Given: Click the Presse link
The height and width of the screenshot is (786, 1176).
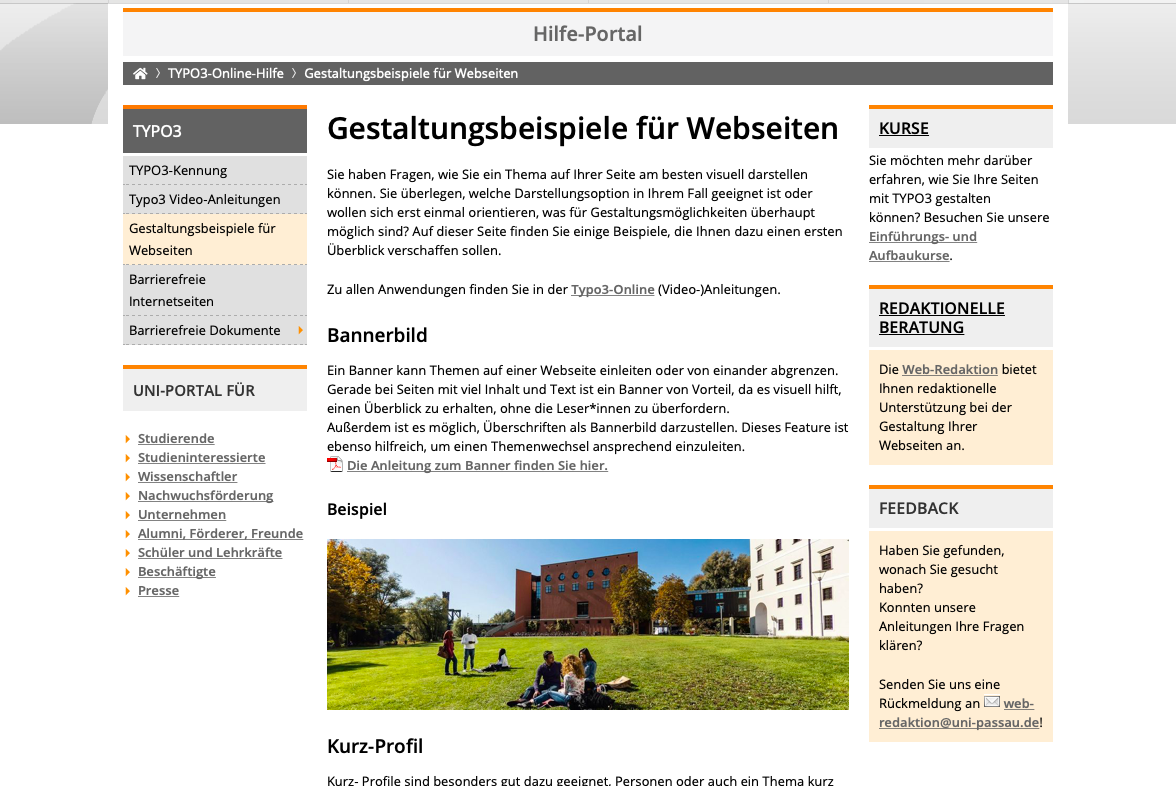Looking at the screenshot, I should tap(158, 590).
